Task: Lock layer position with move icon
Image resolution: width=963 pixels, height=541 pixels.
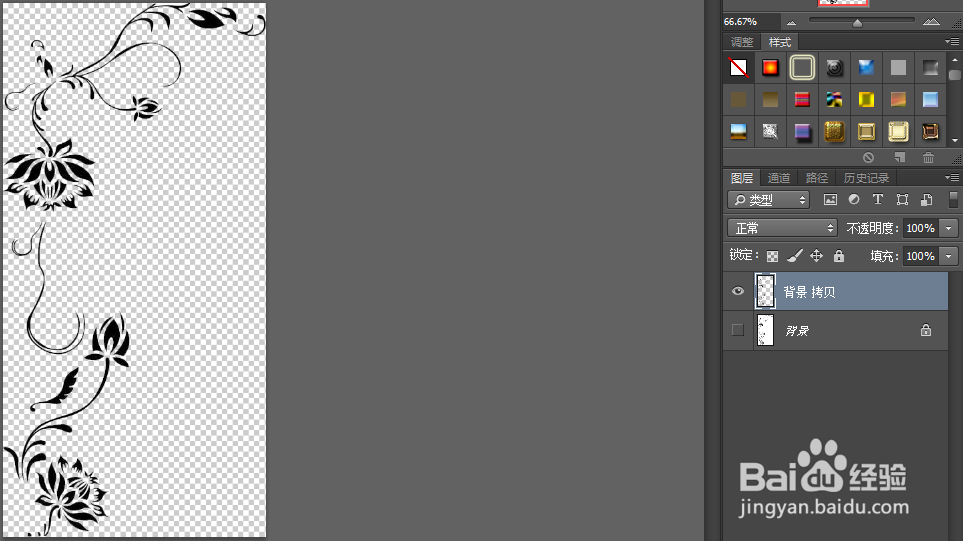Action: point(816,256)
